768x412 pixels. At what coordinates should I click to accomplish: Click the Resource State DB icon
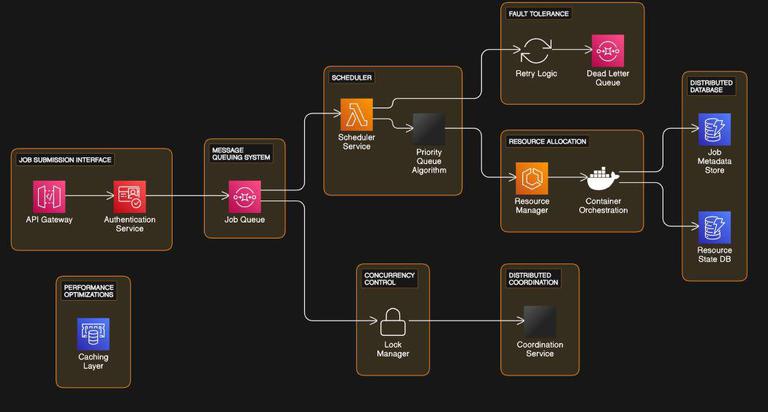pos(715,227)
